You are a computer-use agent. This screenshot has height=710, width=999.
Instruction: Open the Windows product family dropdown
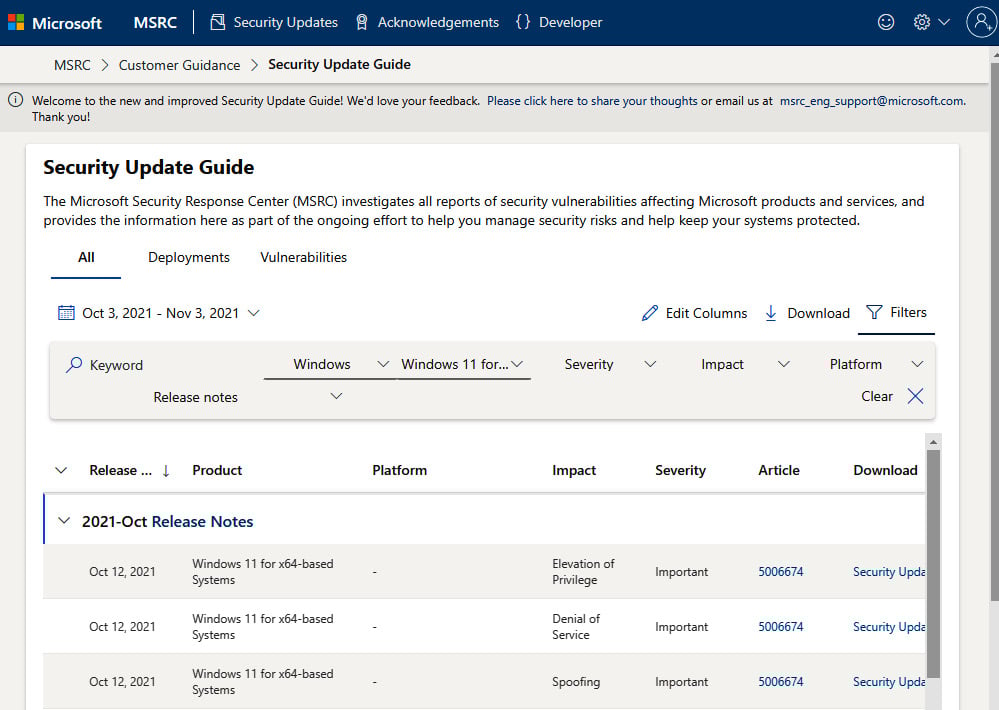tap(330, 365)
